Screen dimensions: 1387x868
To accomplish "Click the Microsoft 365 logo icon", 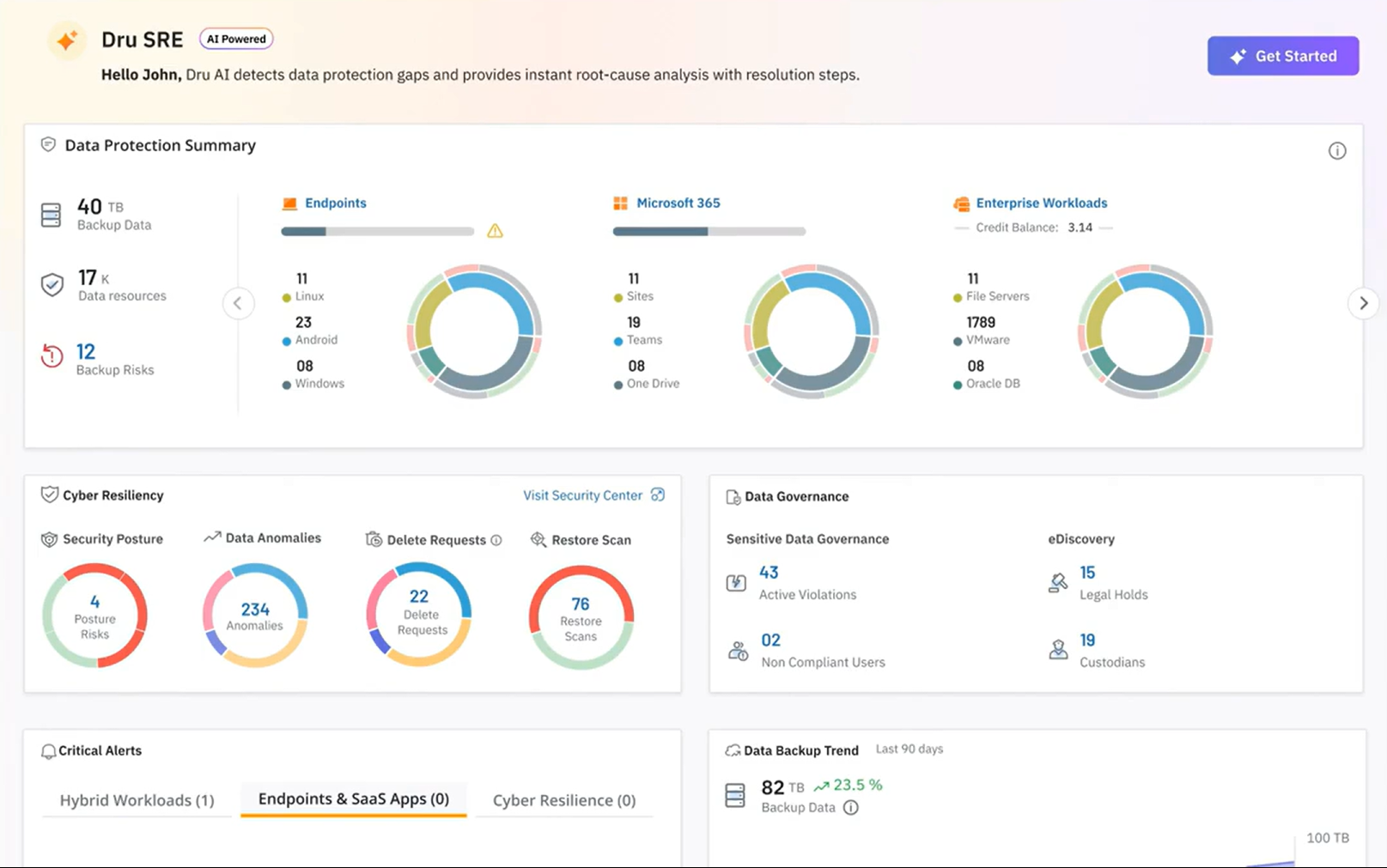I will click(620, 203).
